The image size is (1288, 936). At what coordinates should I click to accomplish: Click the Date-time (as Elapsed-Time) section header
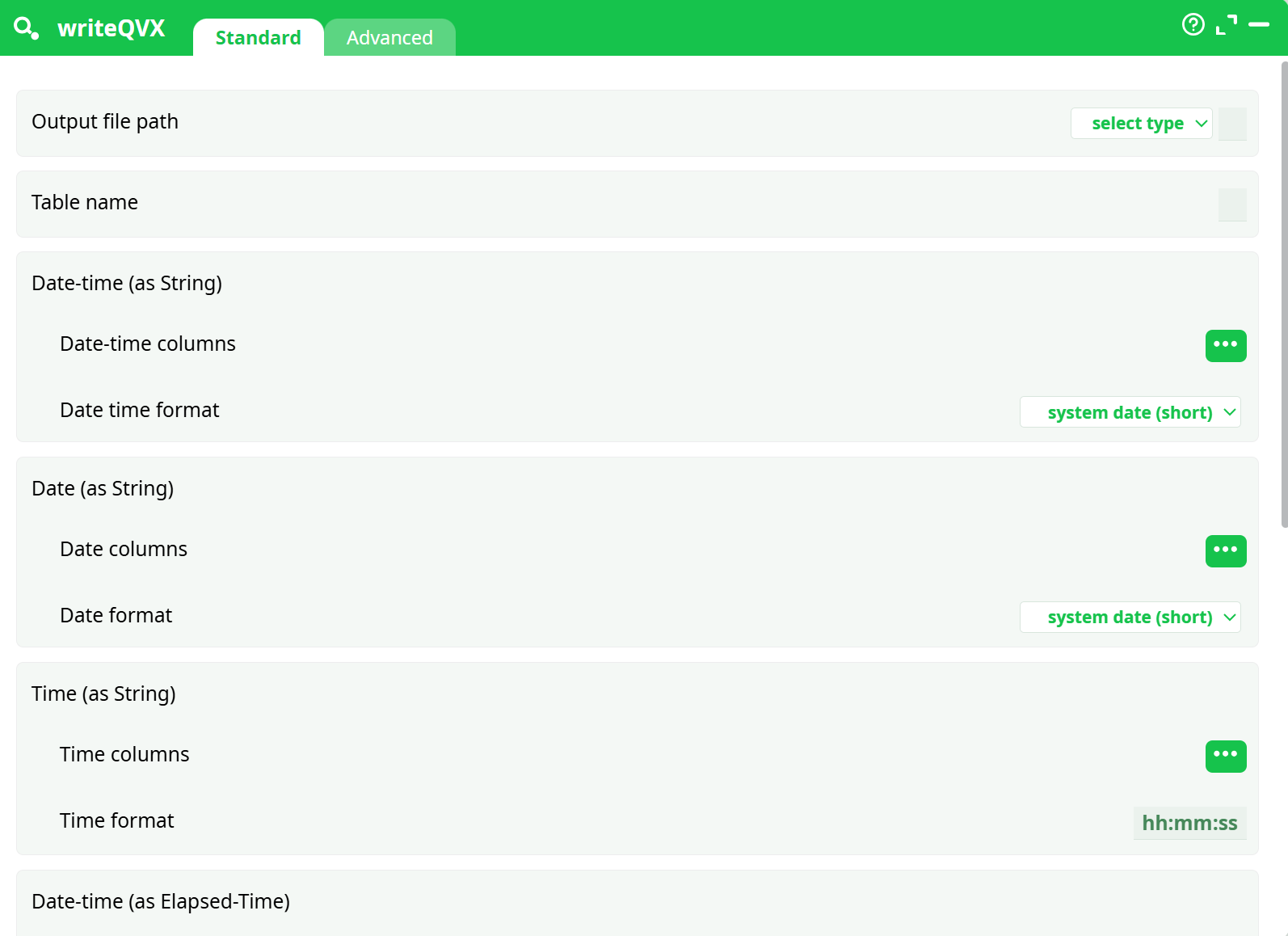click(161, 901)
